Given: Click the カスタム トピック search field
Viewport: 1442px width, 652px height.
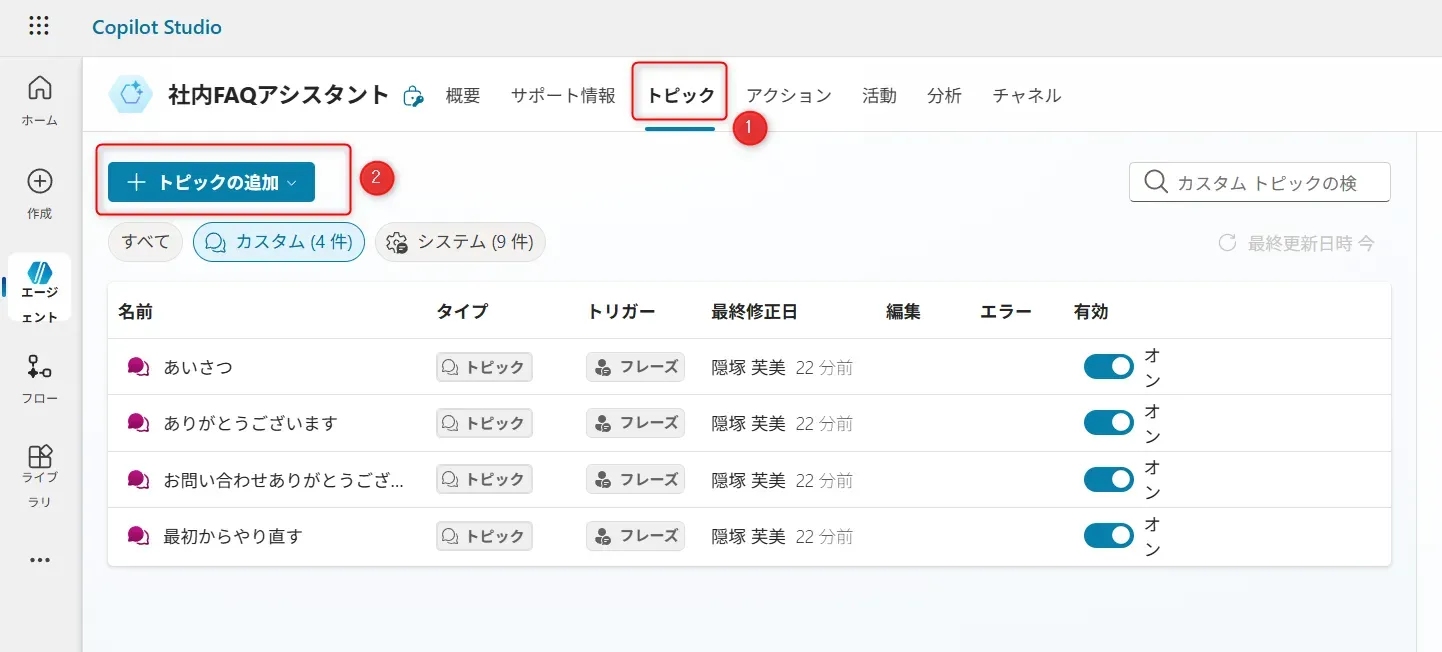Looking at the screenshot, I should point(1267,182).
